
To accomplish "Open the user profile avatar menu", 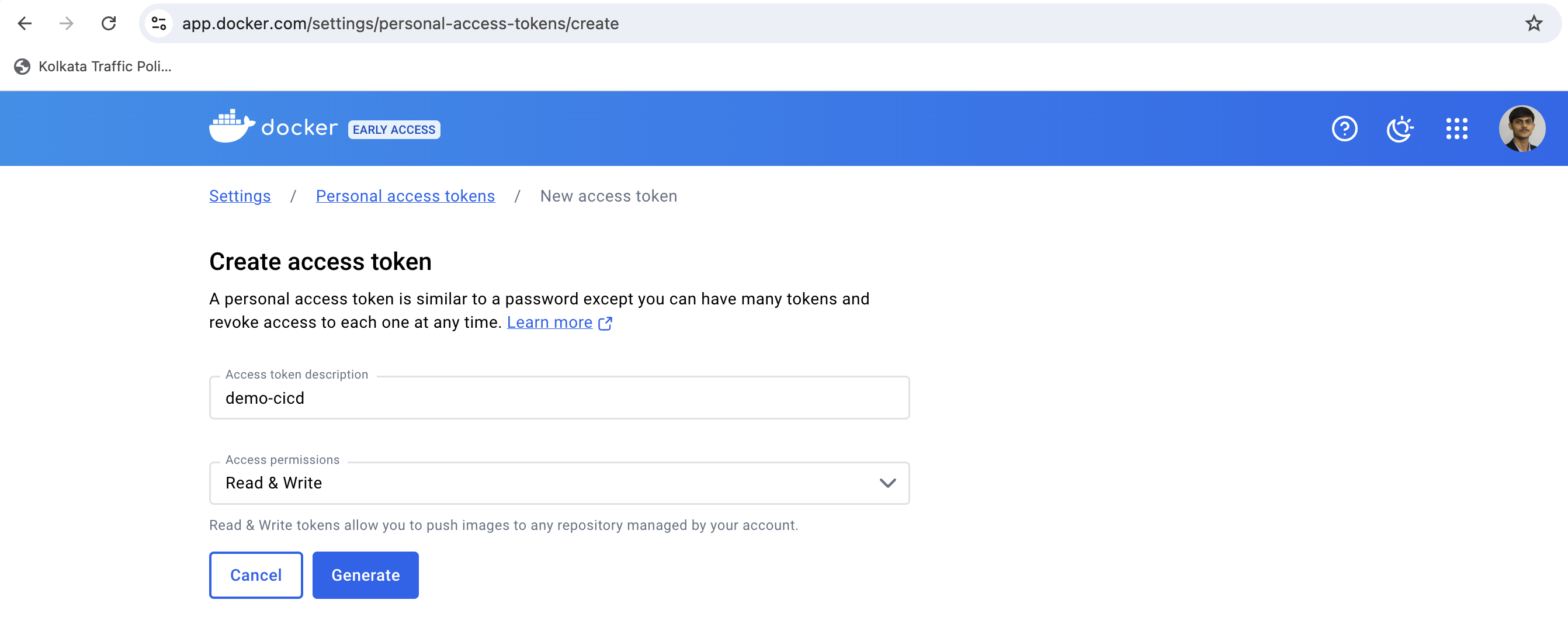I will [1522, 129].
